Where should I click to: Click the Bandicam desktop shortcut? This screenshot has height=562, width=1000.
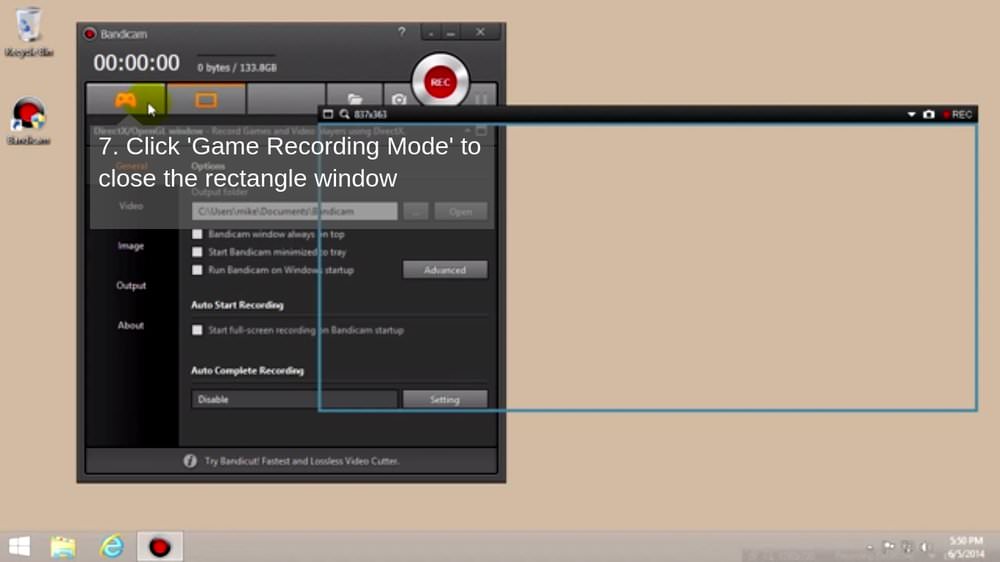[29, 121]
